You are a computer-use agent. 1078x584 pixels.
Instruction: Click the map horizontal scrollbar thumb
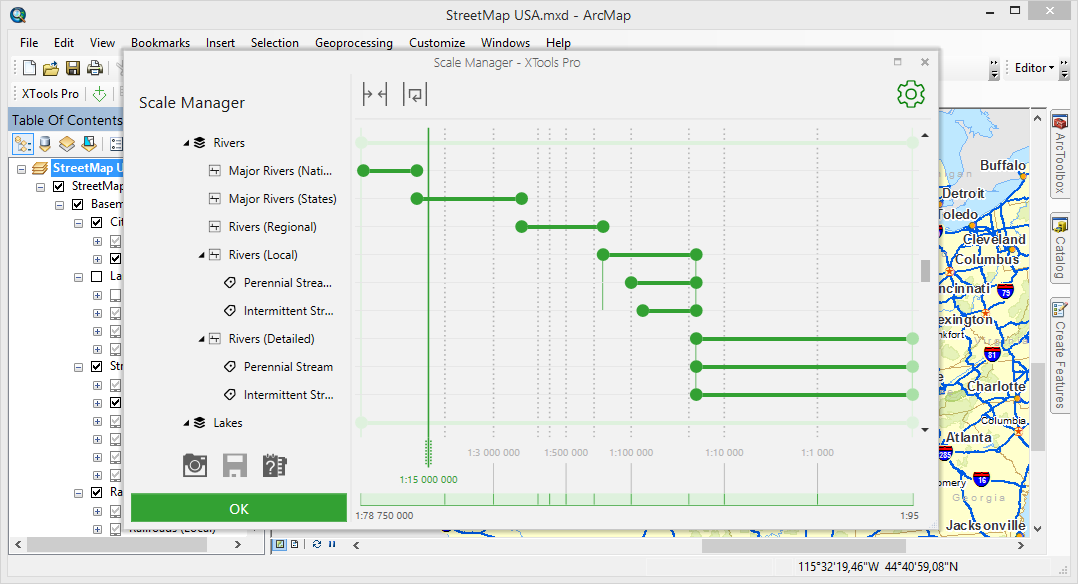click(x=803, y=545)
